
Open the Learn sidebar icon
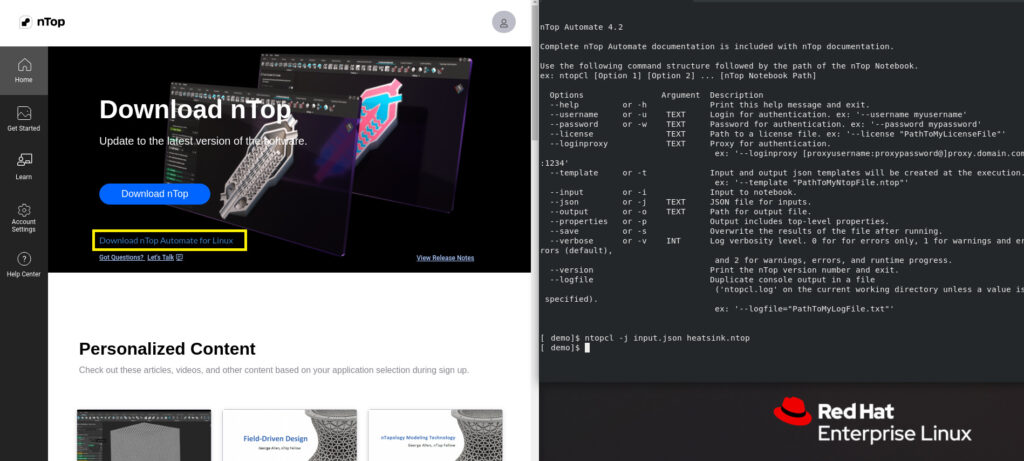pyautogui.click(x=24, y=160)
